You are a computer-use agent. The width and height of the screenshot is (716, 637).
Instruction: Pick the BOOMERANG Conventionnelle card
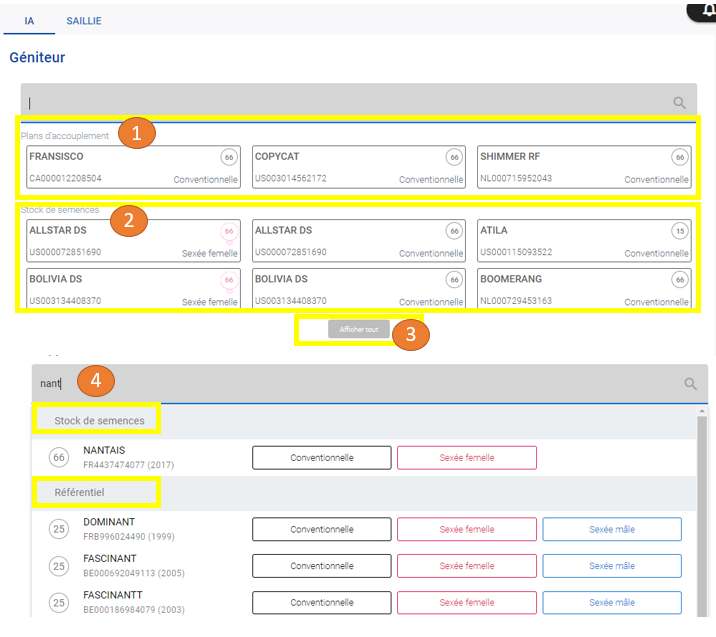[x=584, y=289]
